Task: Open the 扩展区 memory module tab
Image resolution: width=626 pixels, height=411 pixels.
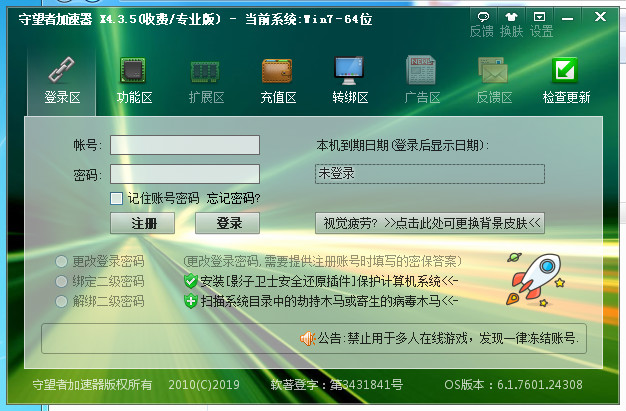Action: coord(206,81)
